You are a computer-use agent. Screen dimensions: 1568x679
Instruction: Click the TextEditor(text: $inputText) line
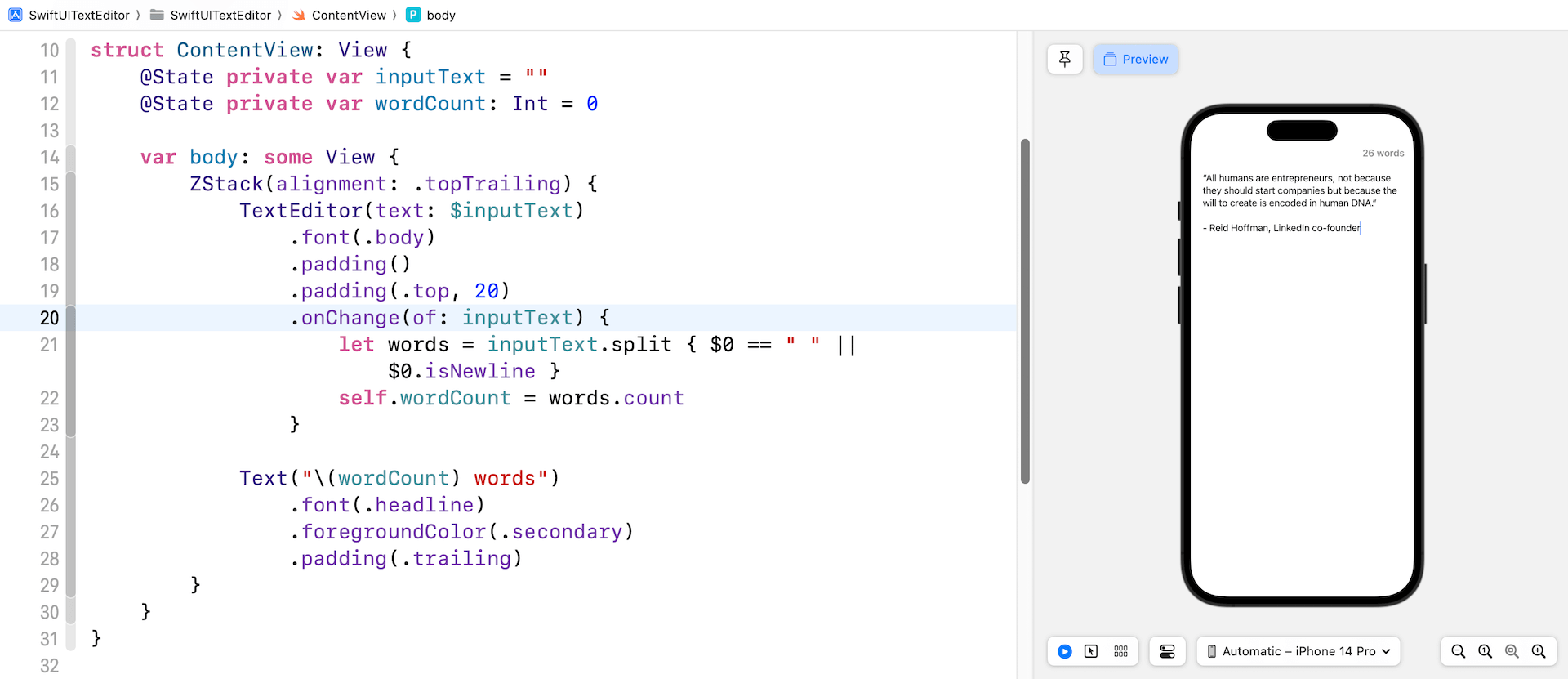tap(412, 211)
